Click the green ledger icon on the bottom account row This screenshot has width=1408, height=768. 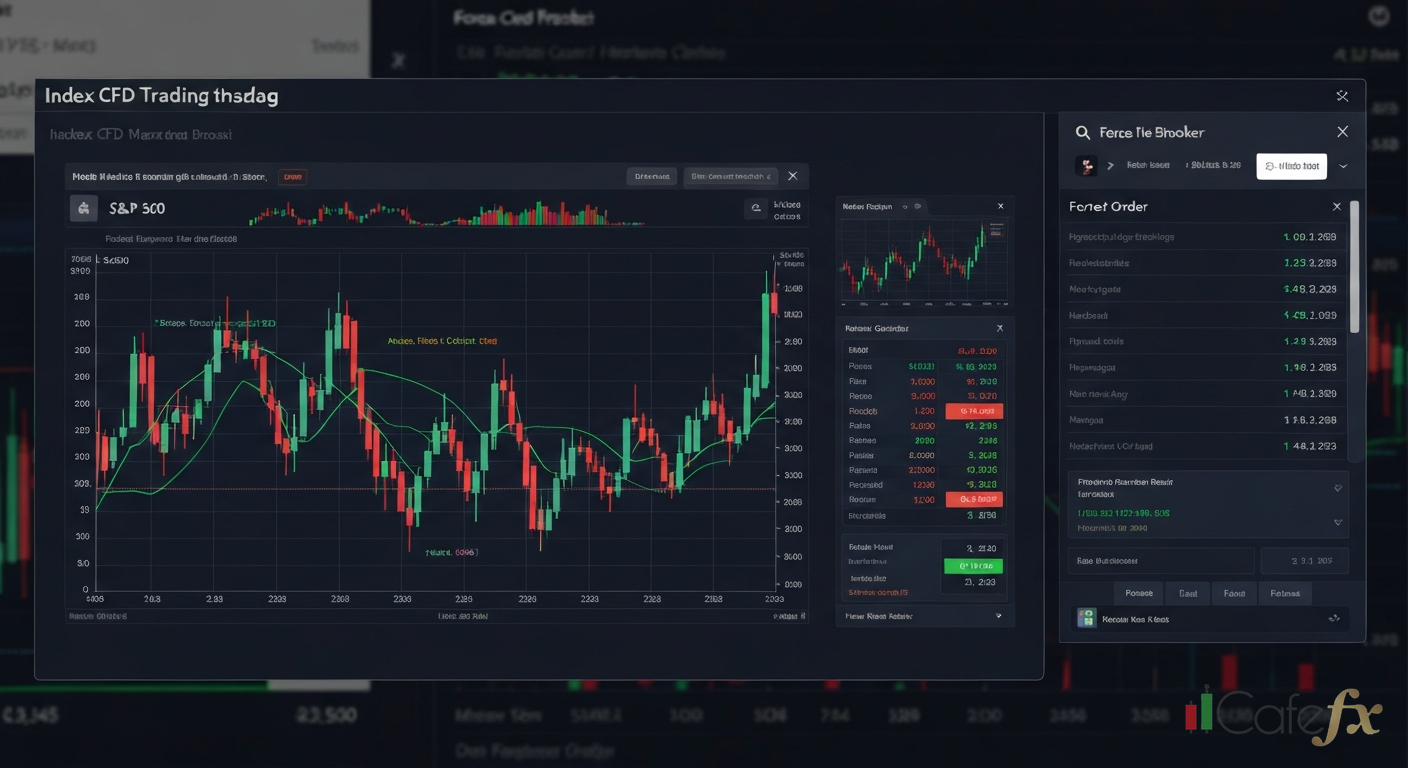pyautogui.click(x=1087, y=618)
